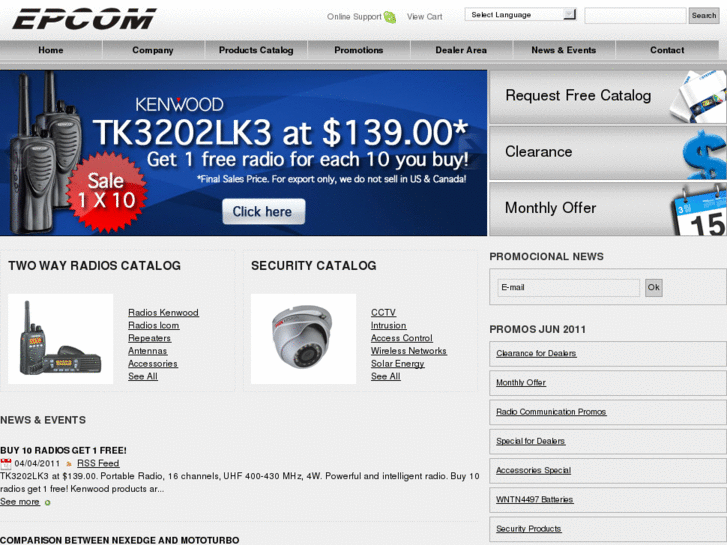Click the Search button
Viewport: 727px width, 545px height.
pyautogui.click(x=704, y=15)
